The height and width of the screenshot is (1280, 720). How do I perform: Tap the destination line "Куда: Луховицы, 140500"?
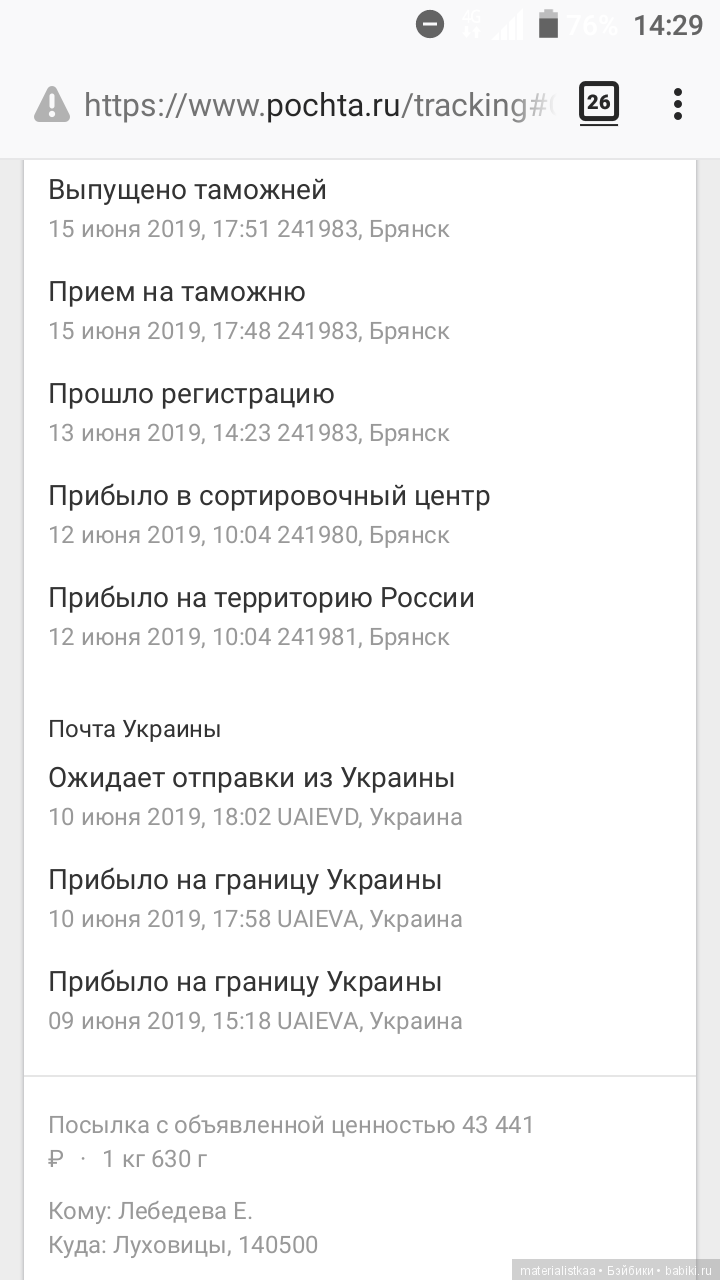pyautogui.click(x=183, y=1245)
